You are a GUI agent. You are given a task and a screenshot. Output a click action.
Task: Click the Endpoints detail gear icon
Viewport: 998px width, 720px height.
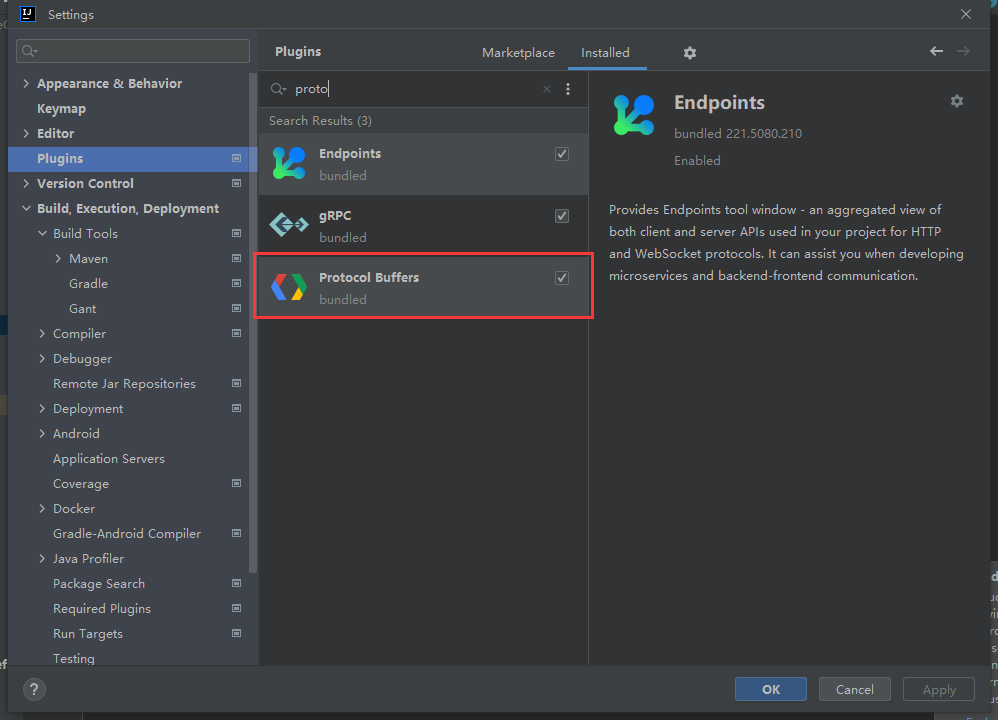pos(957,101)
